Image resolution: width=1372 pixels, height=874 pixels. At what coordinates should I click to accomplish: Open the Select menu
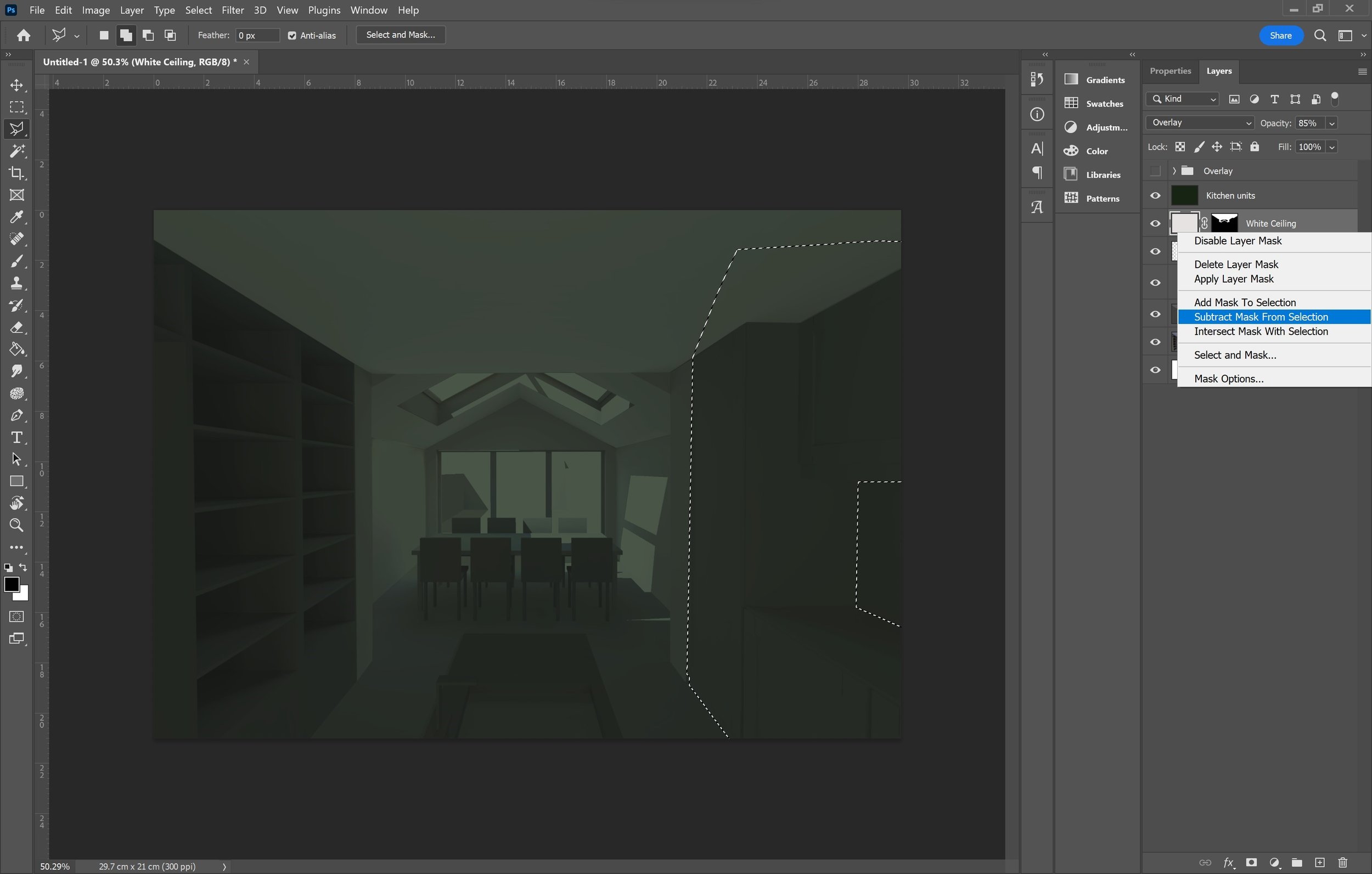[x=198, y=10]
